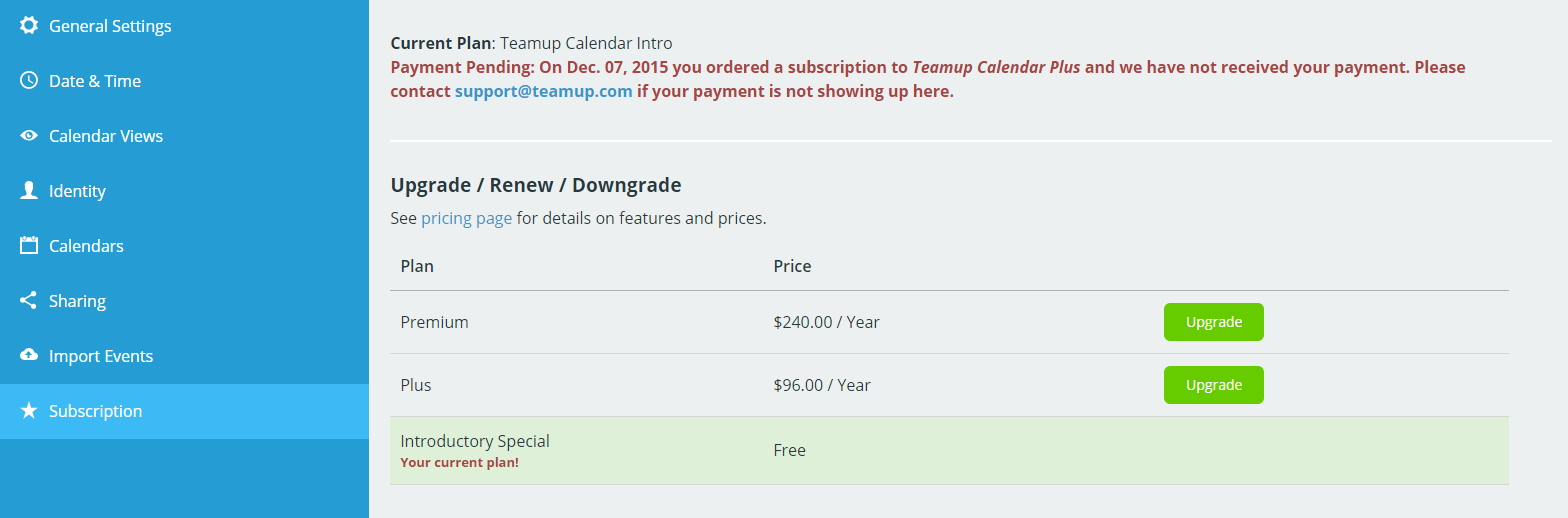Image resolution: width=1568 pixels, height=518 pixels.
Task: Select the Import Events text label
Action: click(101, 356)
